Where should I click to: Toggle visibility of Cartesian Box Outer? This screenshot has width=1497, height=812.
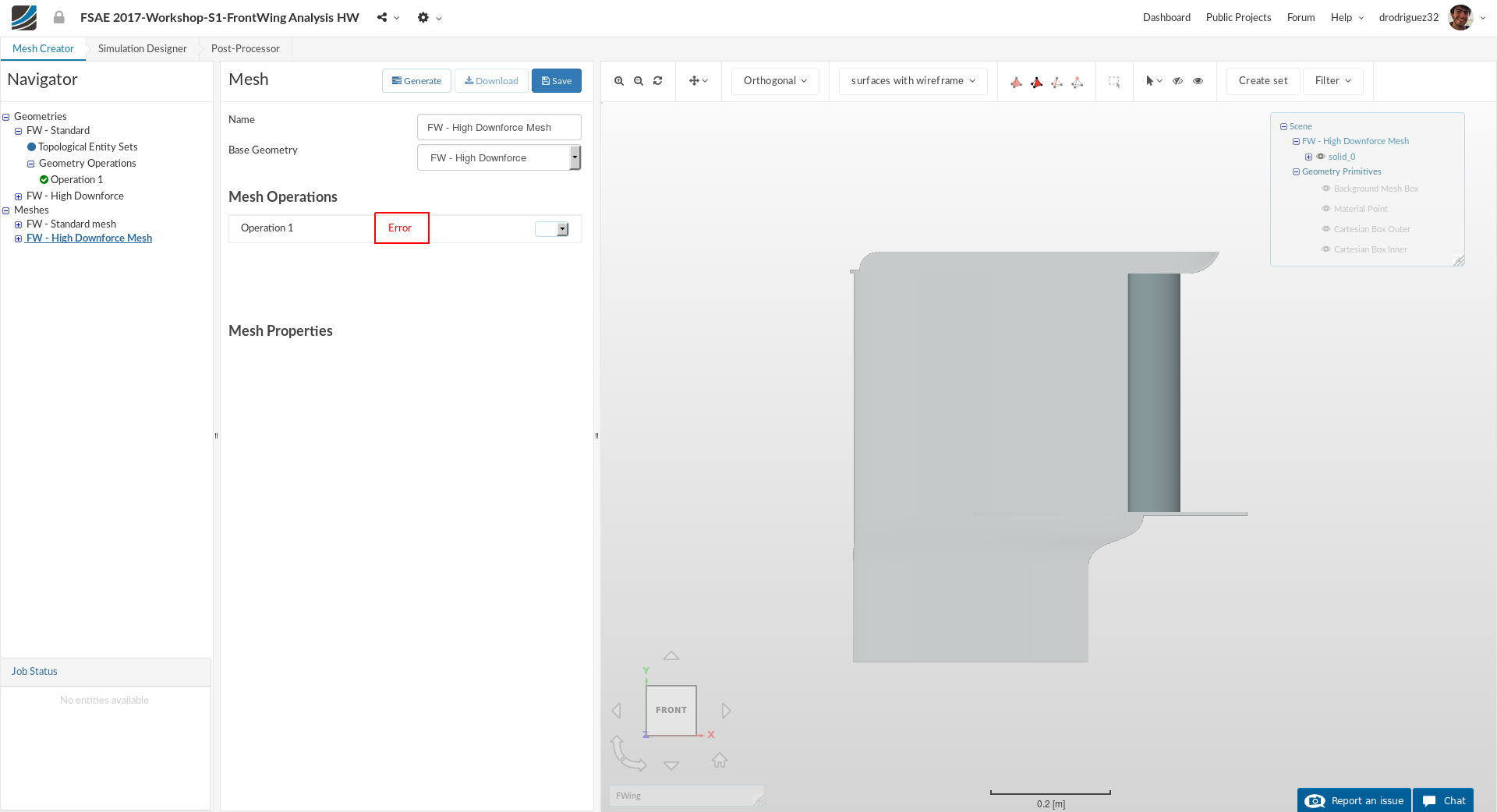pos(1325,229)
